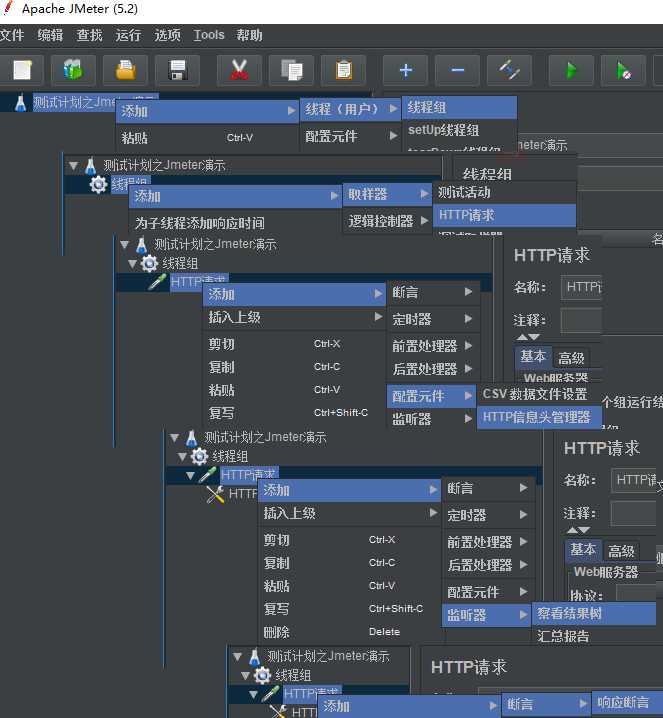Click 粘贴 entry beside 配置元件 and 线程（用户）

[x=207, y=137]
